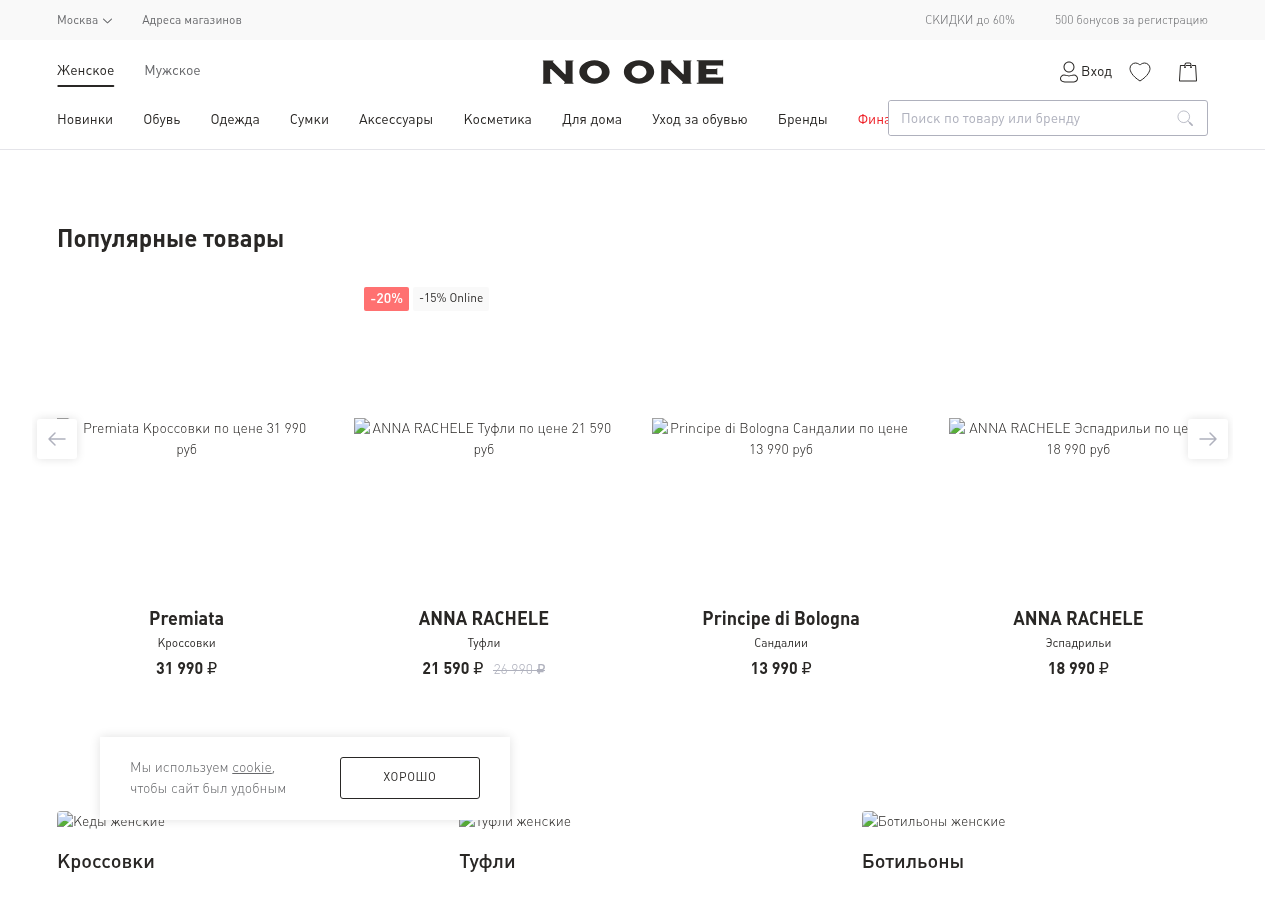Focus the product or brand search field
1280x900 pixels.
click(x=1048, y=118)
